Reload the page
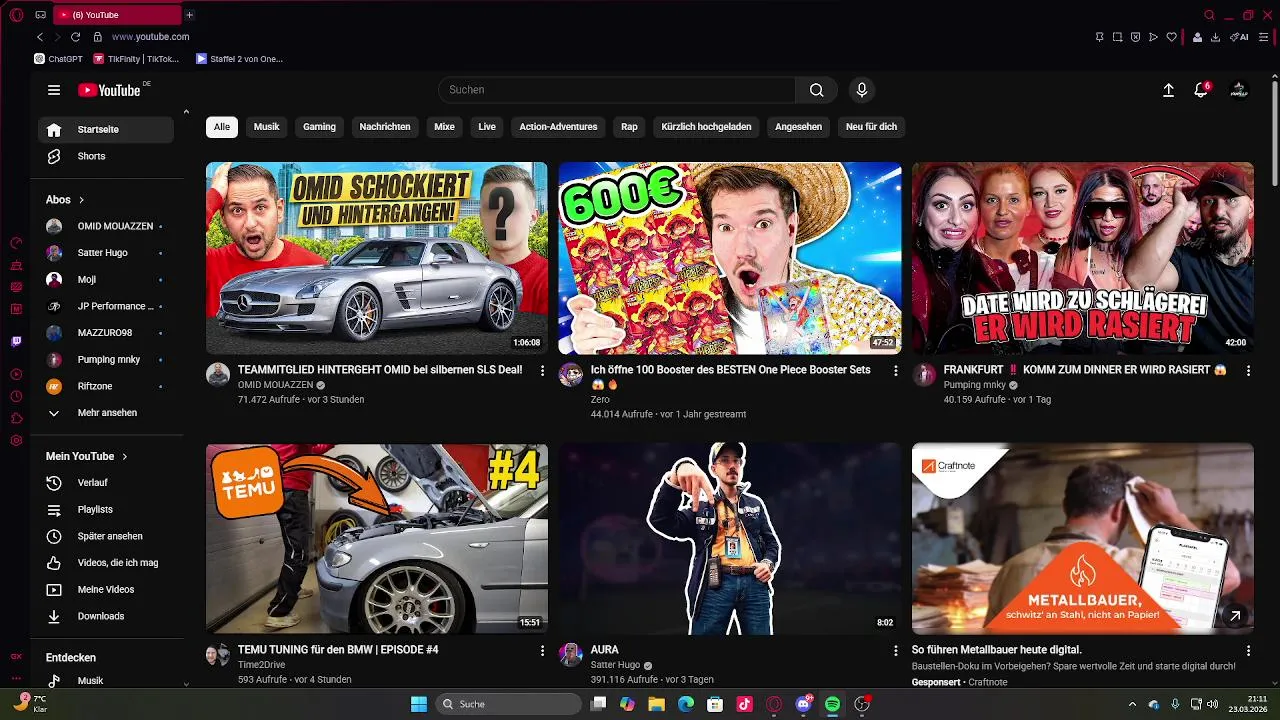The image size is (1280, 720). pos(75,37)
